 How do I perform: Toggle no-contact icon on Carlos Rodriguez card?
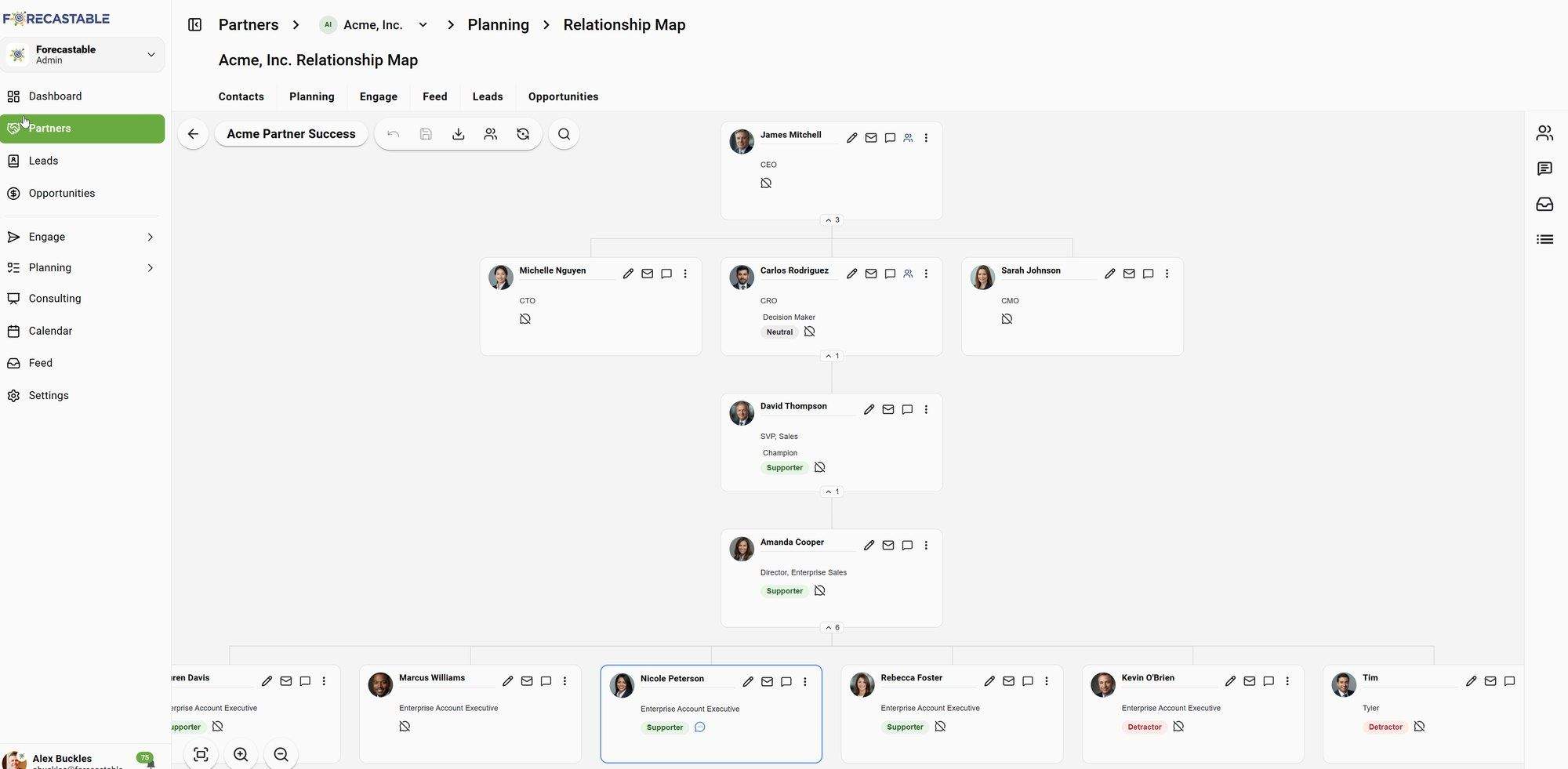[x=810, y=332]
